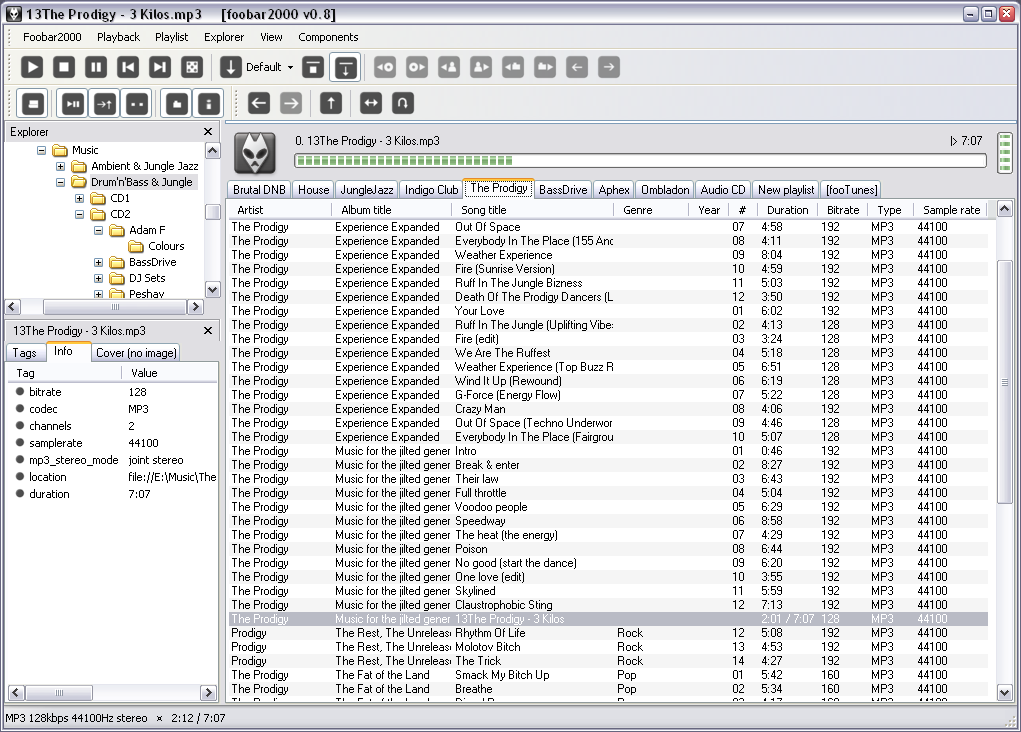Open the Components menu
The width and height of the screenshot is (1021, 732).
pyautogui.click(x=328, y=37)
